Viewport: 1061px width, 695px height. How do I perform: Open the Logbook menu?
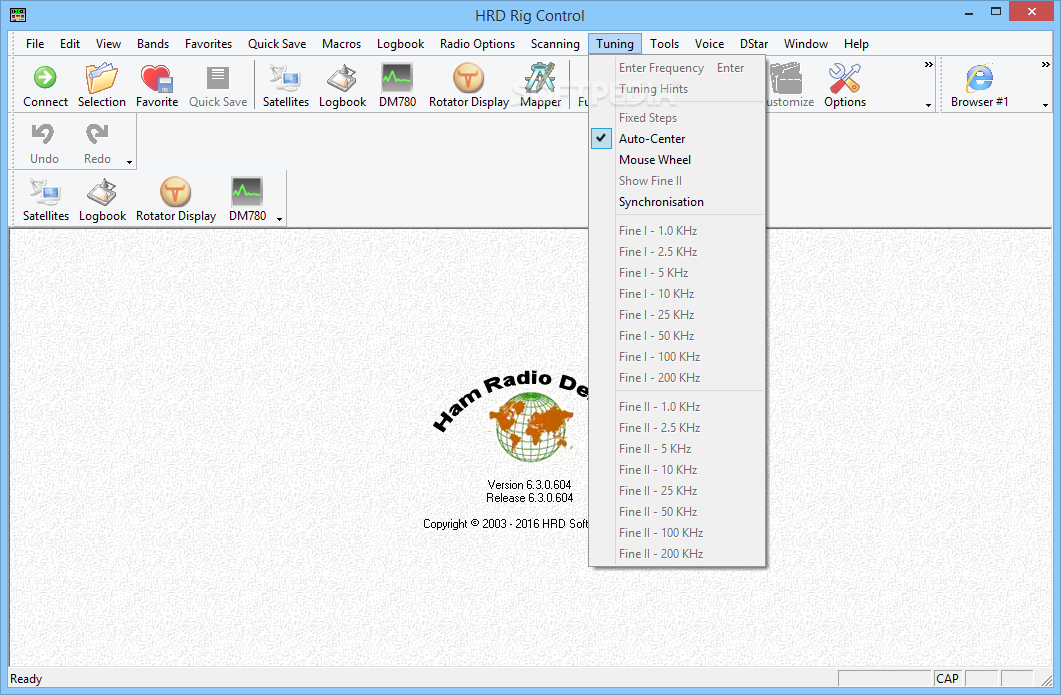(x=401, y=44)
